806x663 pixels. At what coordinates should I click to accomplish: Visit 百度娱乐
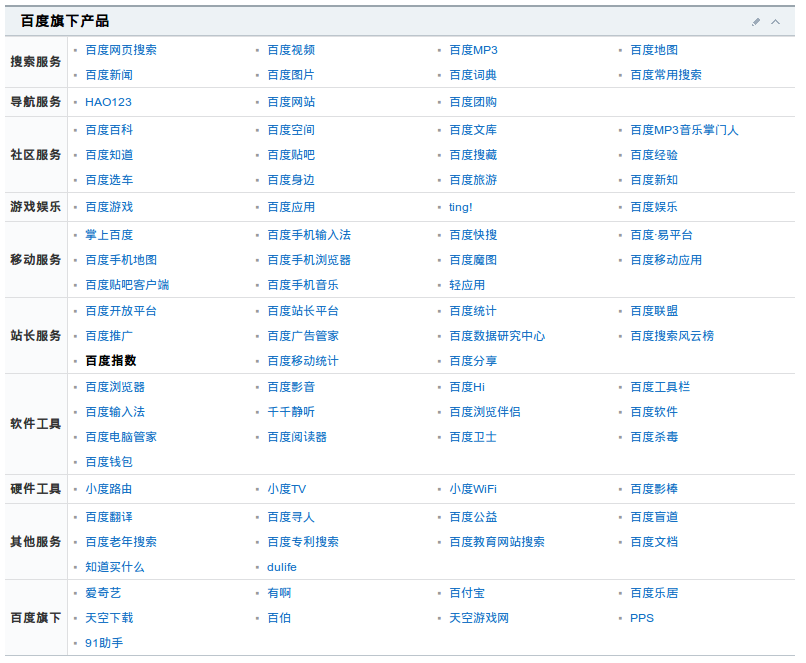[x=654, y=207]
